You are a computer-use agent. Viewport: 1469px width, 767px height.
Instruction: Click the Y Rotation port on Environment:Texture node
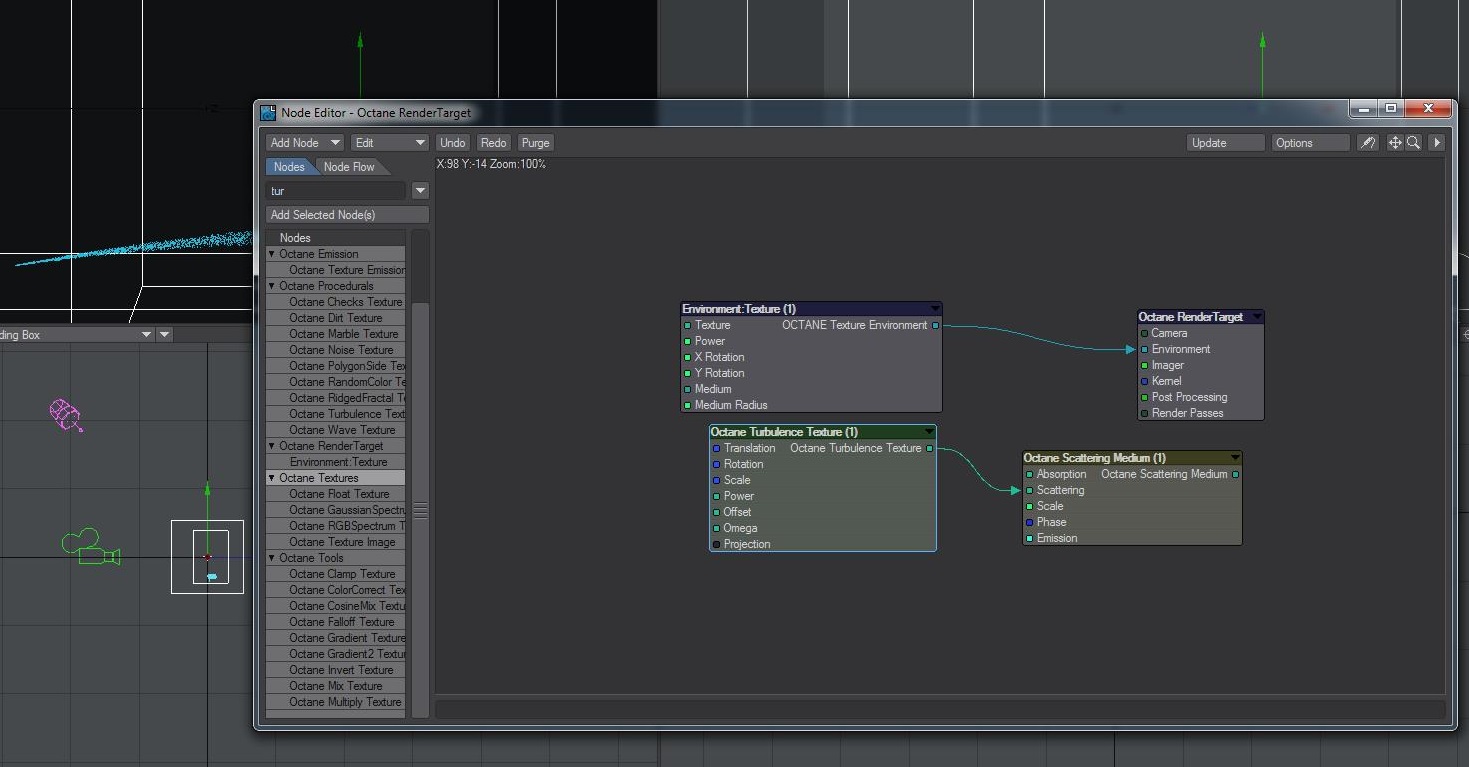coord(687,373)
